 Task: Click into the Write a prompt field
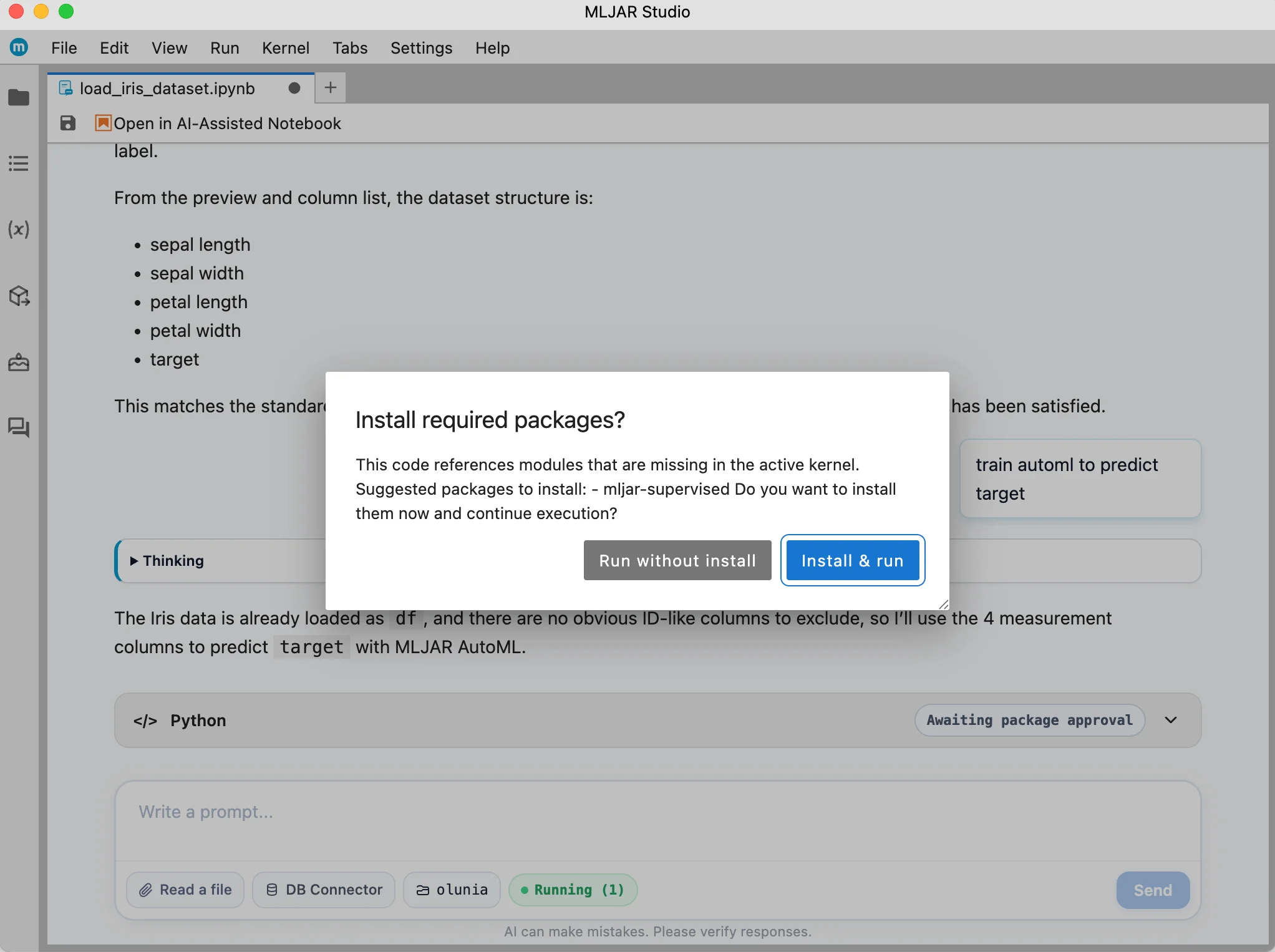657,820
